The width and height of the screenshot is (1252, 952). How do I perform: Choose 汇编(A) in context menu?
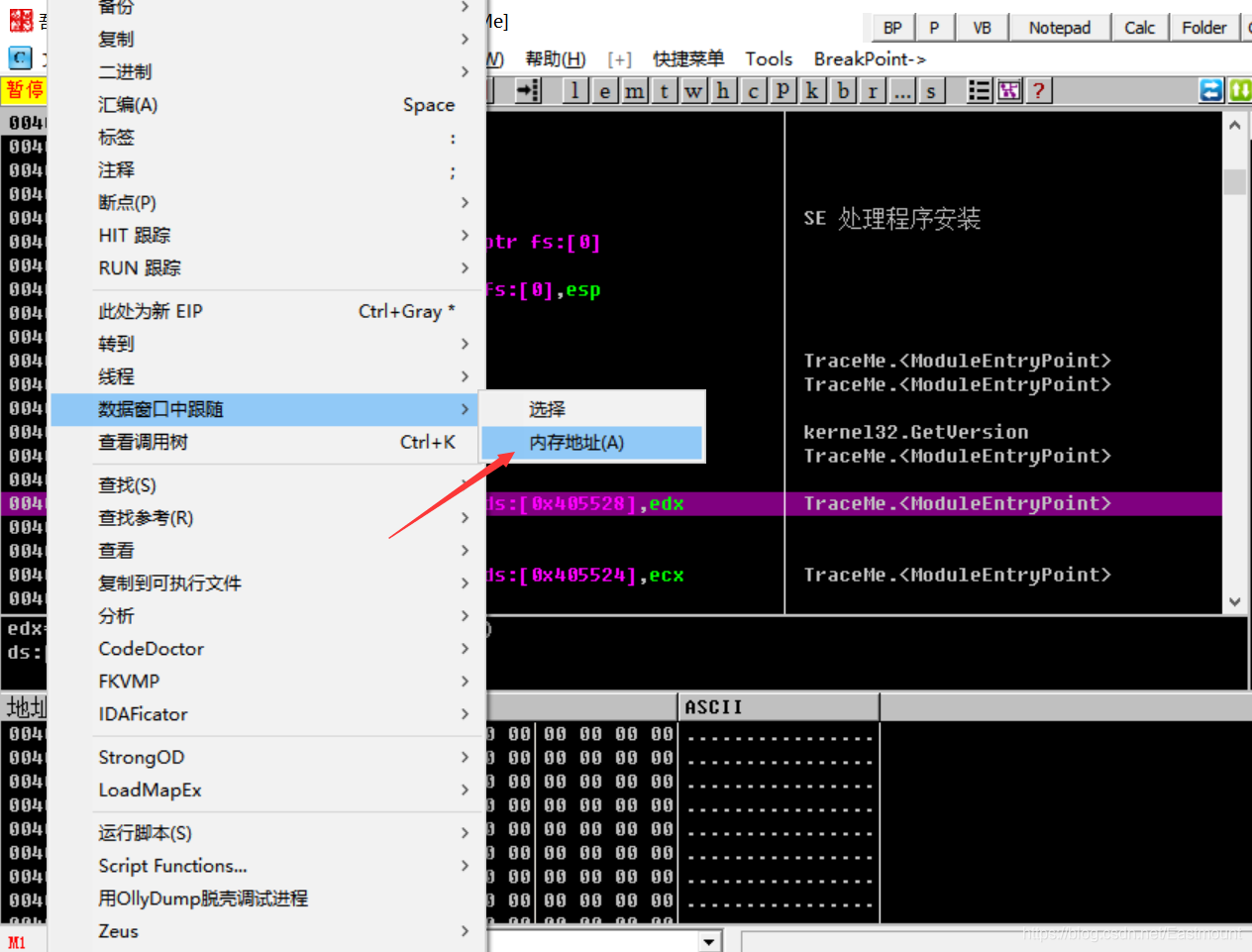point(267,104)
